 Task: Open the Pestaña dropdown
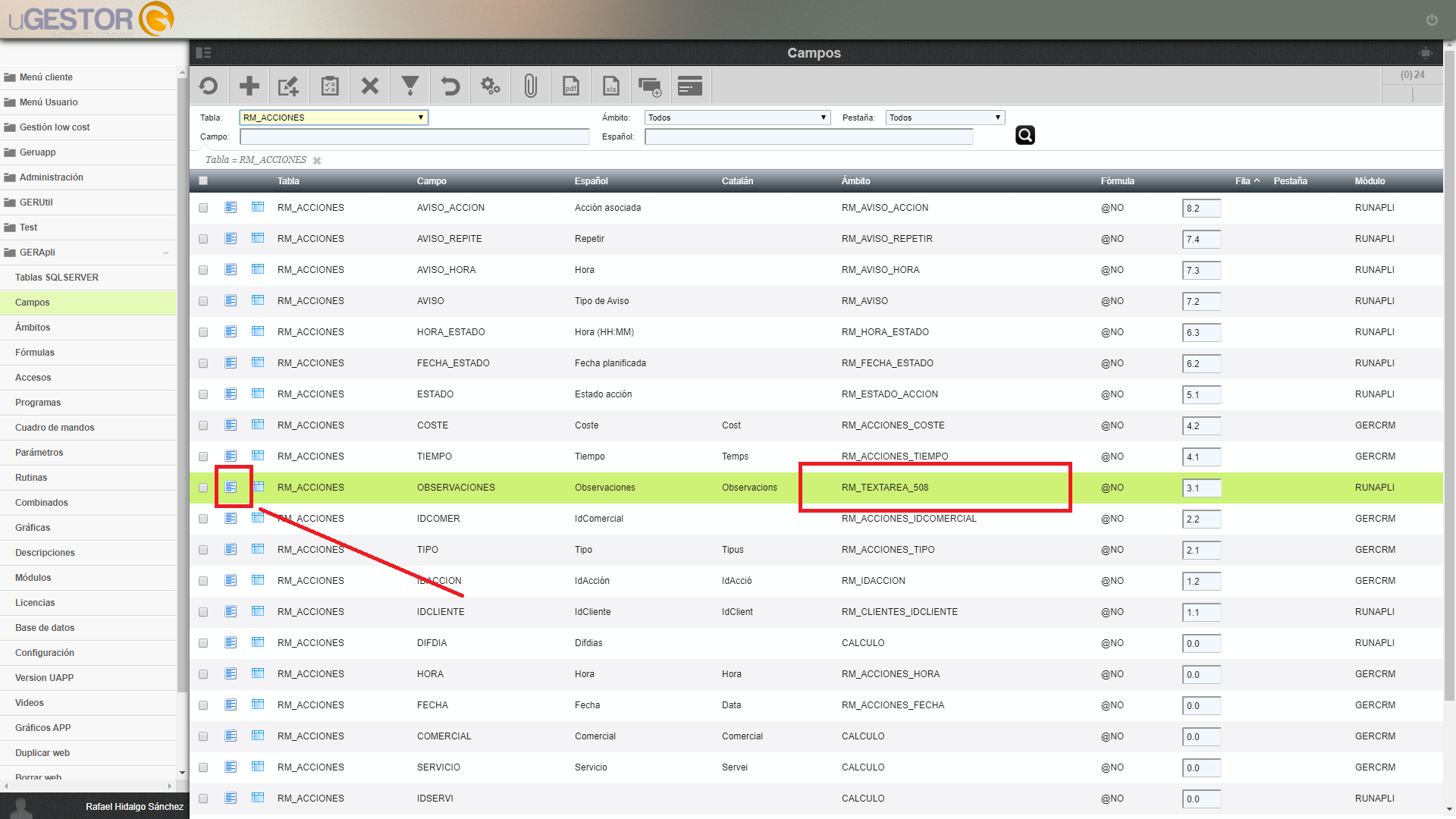pos(945,118)
